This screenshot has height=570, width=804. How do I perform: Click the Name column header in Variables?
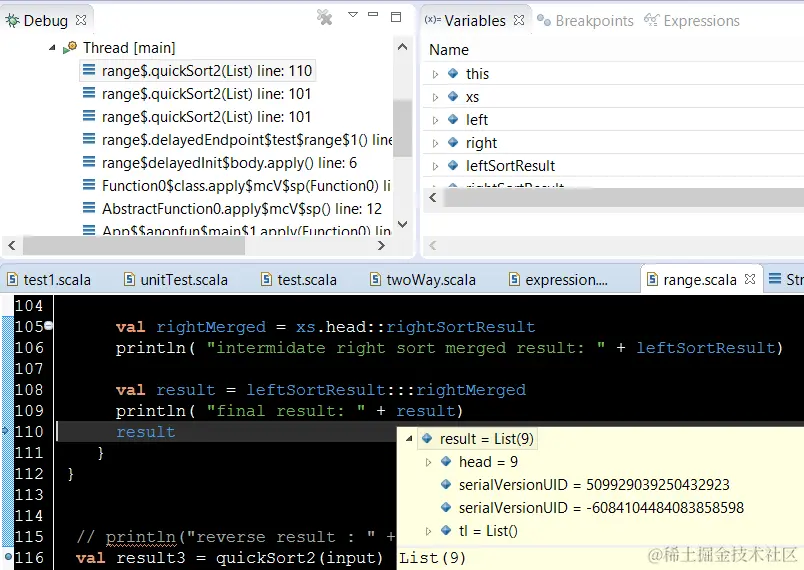point(449,50)
